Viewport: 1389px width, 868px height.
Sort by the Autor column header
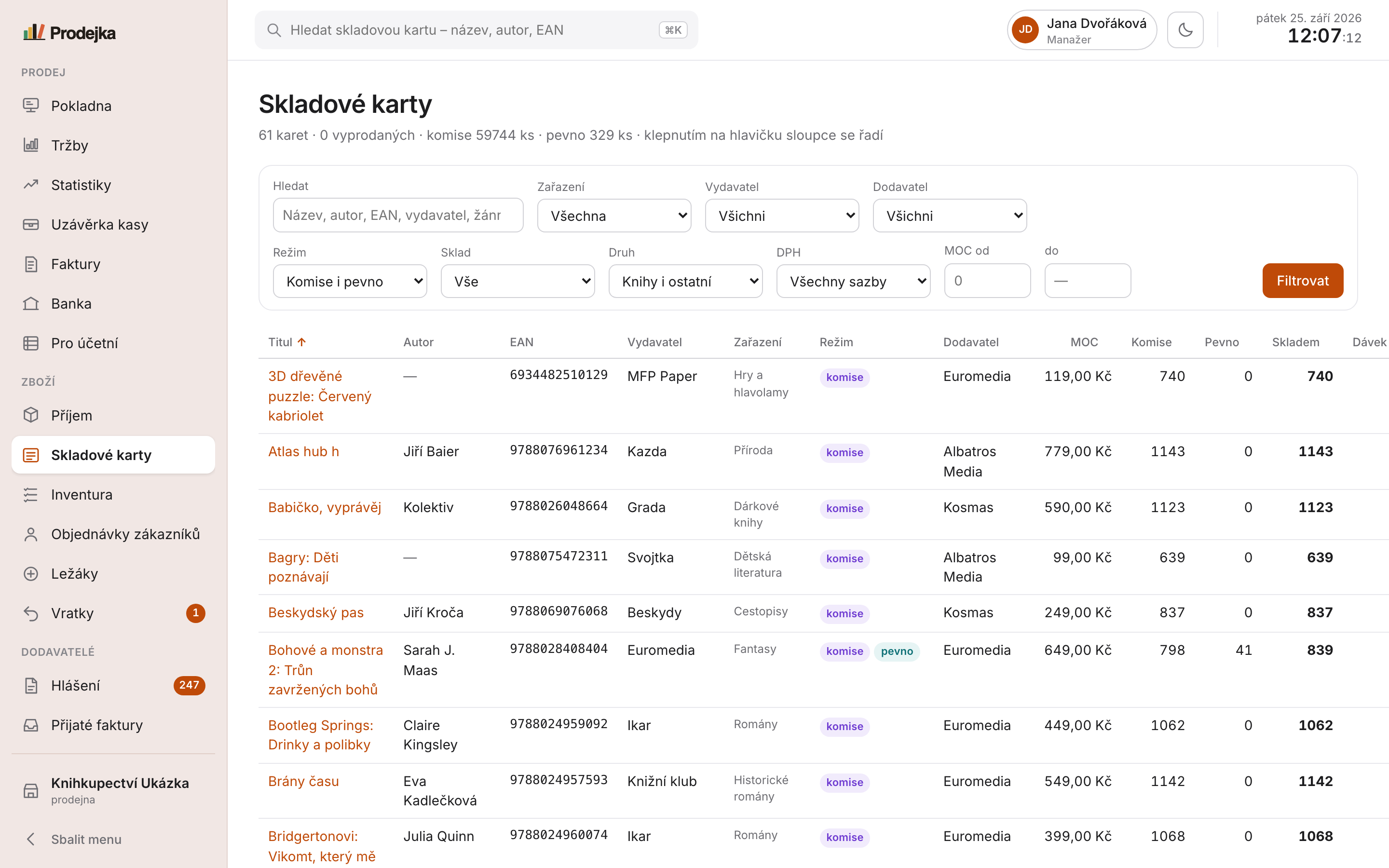419,342
